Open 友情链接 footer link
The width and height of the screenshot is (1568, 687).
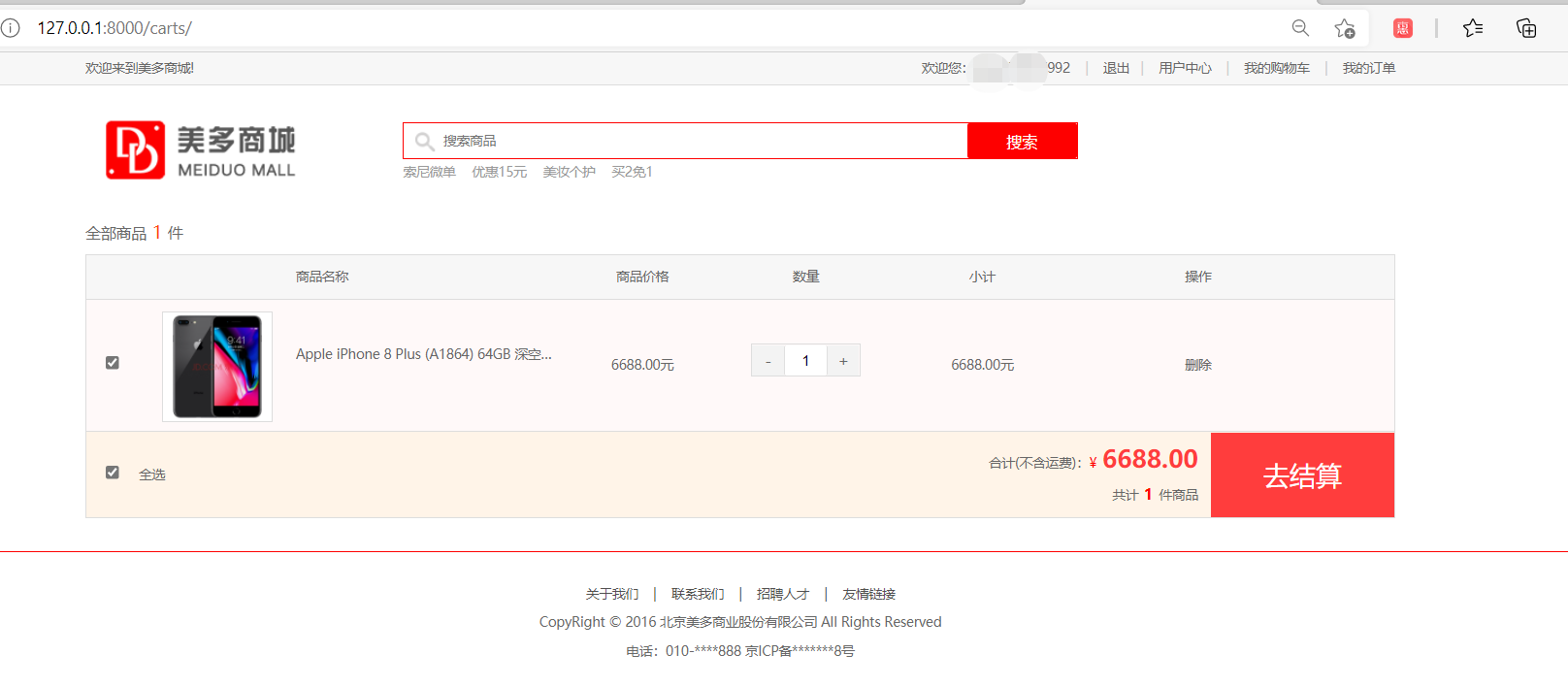point(868,594)
